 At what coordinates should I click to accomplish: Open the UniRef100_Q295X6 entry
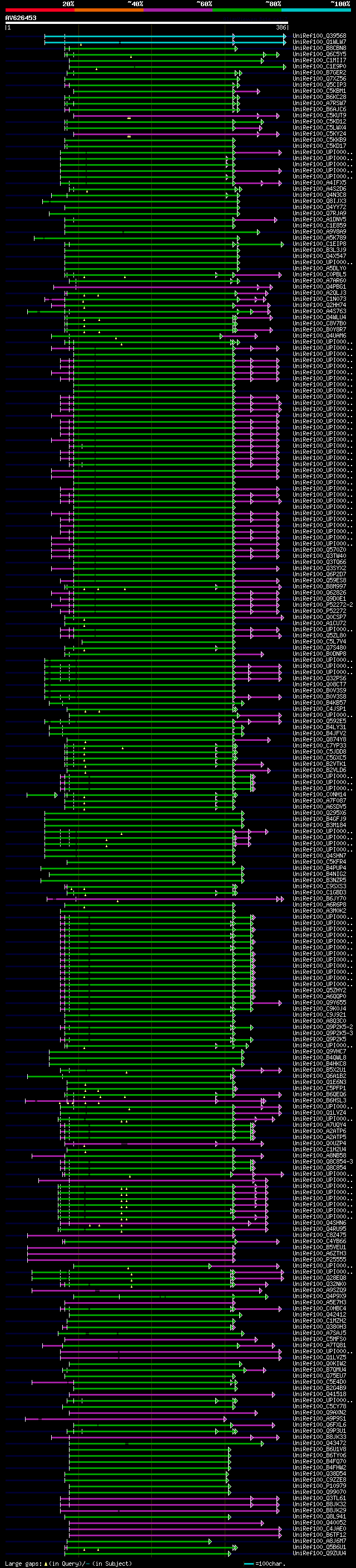coord(319,813)
